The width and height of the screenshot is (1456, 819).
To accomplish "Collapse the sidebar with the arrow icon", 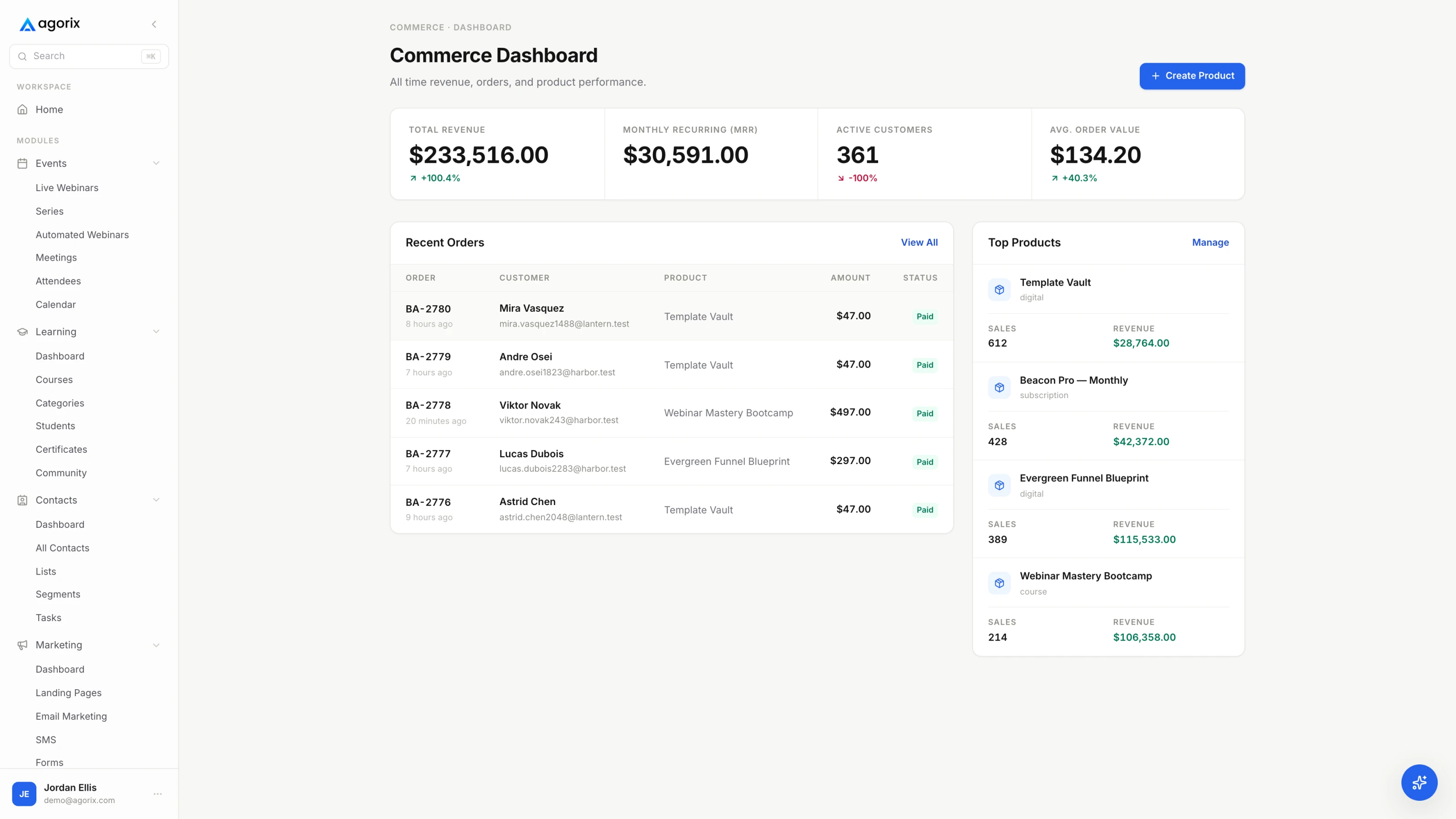I will click(154, 24).
